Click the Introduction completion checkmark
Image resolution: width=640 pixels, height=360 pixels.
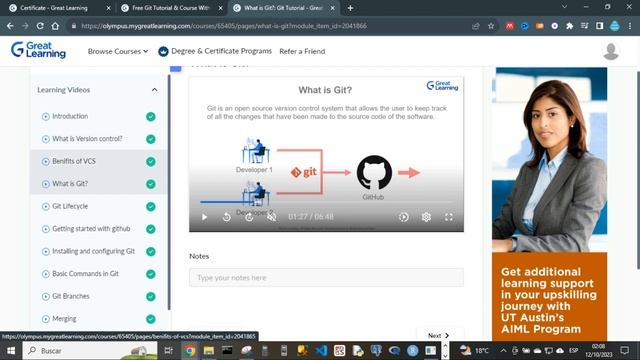tap(151, 117)
